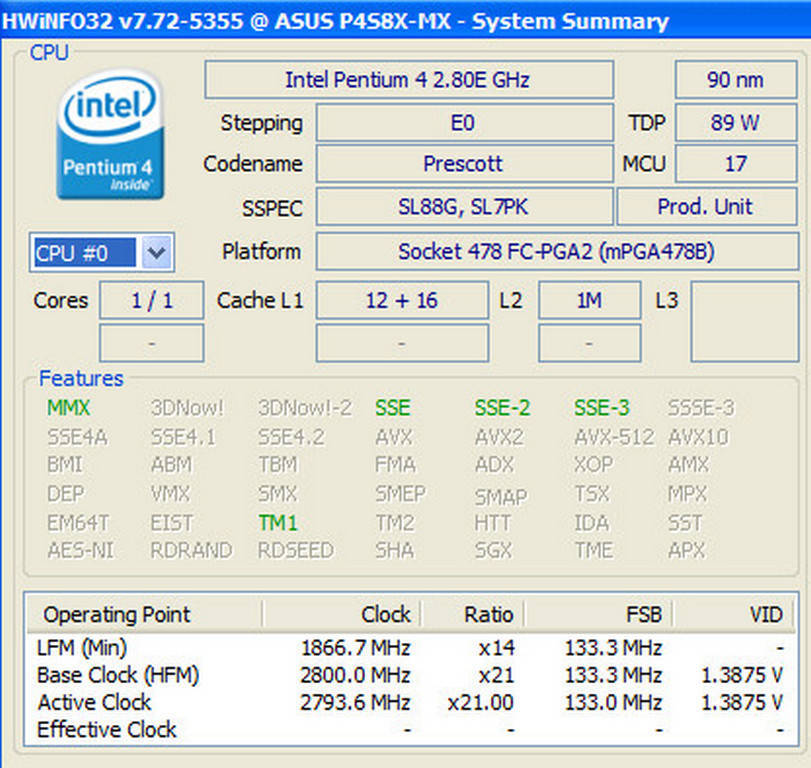Click the VID column header
Viewport: 811px width, 768px height.
click(765, 614)
